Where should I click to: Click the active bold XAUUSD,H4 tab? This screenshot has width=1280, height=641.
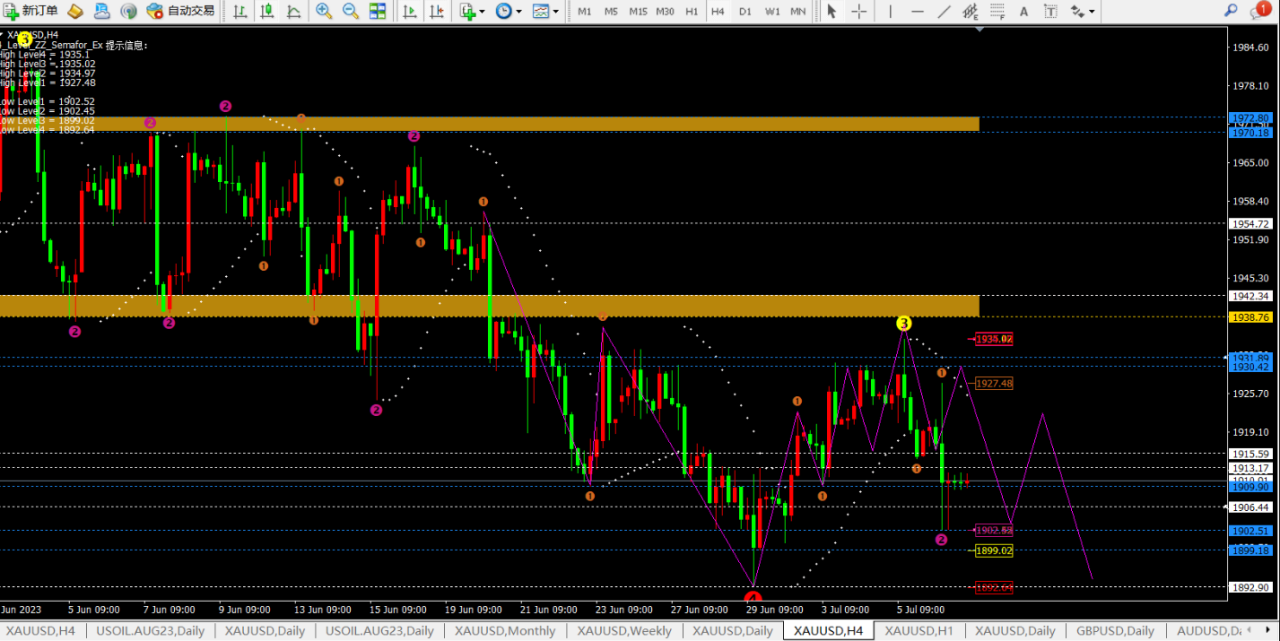click(x=826, y=631)
